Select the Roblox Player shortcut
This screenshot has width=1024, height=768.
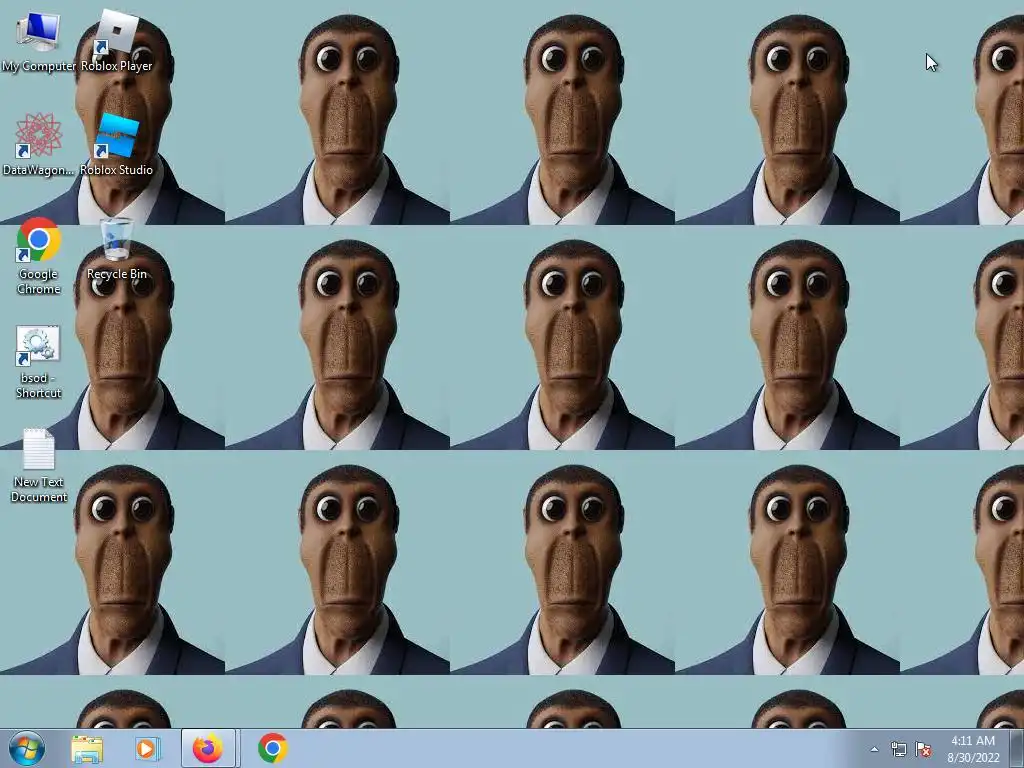coord(116,41)
